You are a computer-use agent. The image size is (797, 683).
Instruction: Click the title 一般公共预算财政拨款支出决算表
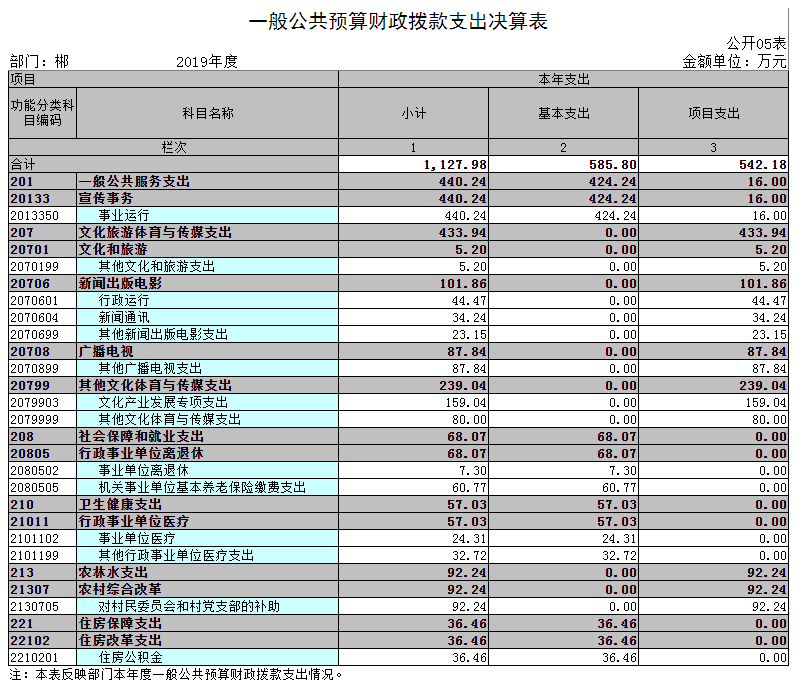[x=397, y=21]
